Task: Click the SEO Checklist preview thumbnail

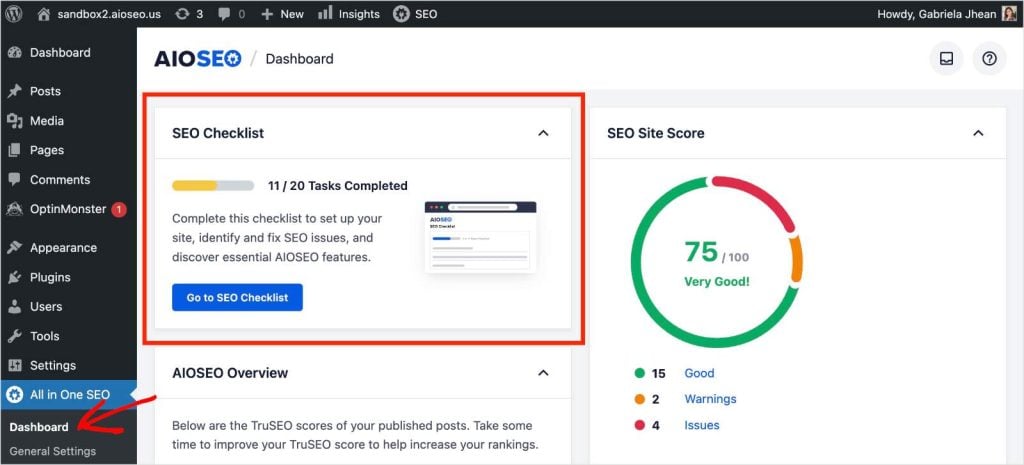Action: click(x=480, y=237)
